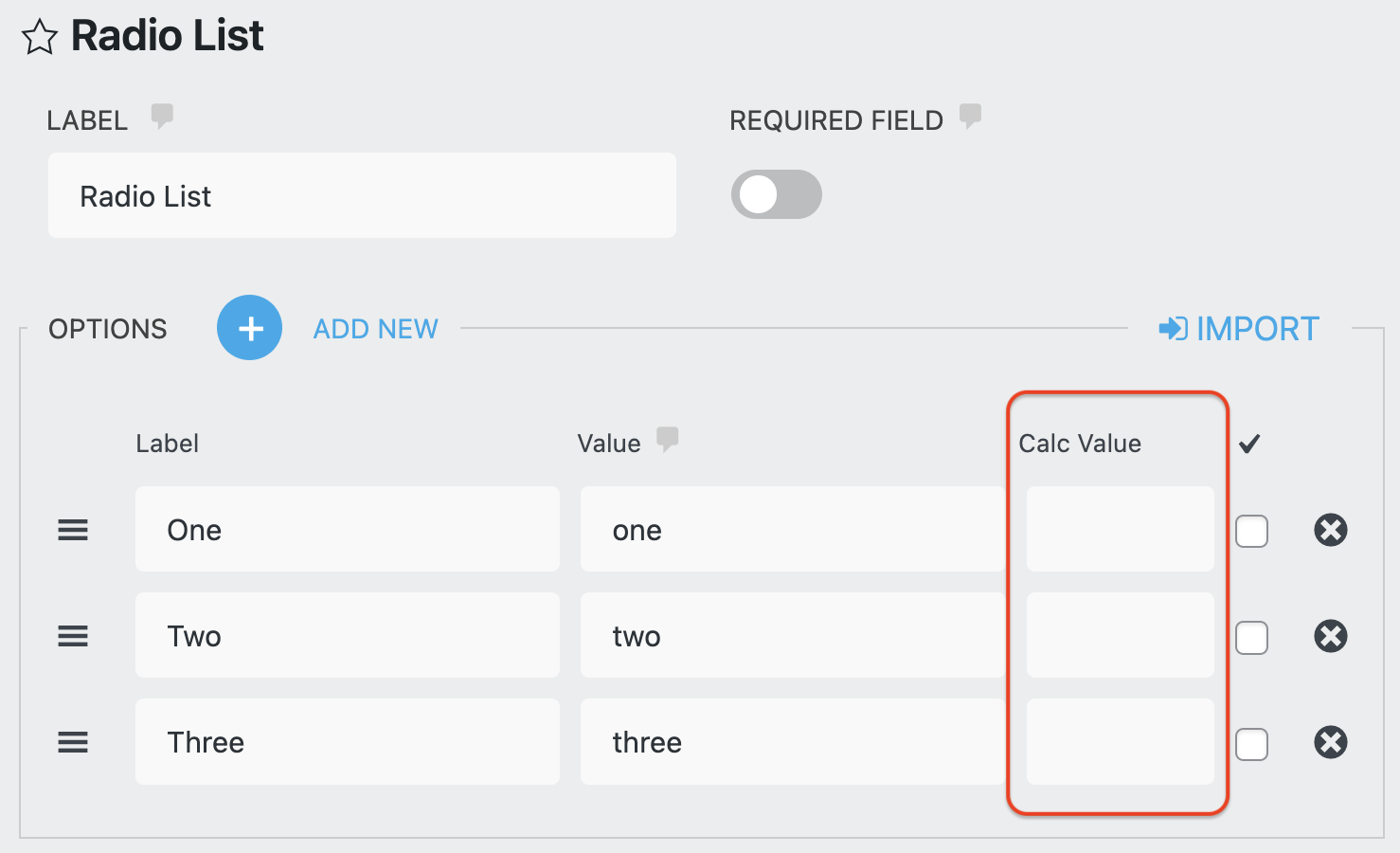Remove option Three using the X icon

pos(1330,742)
